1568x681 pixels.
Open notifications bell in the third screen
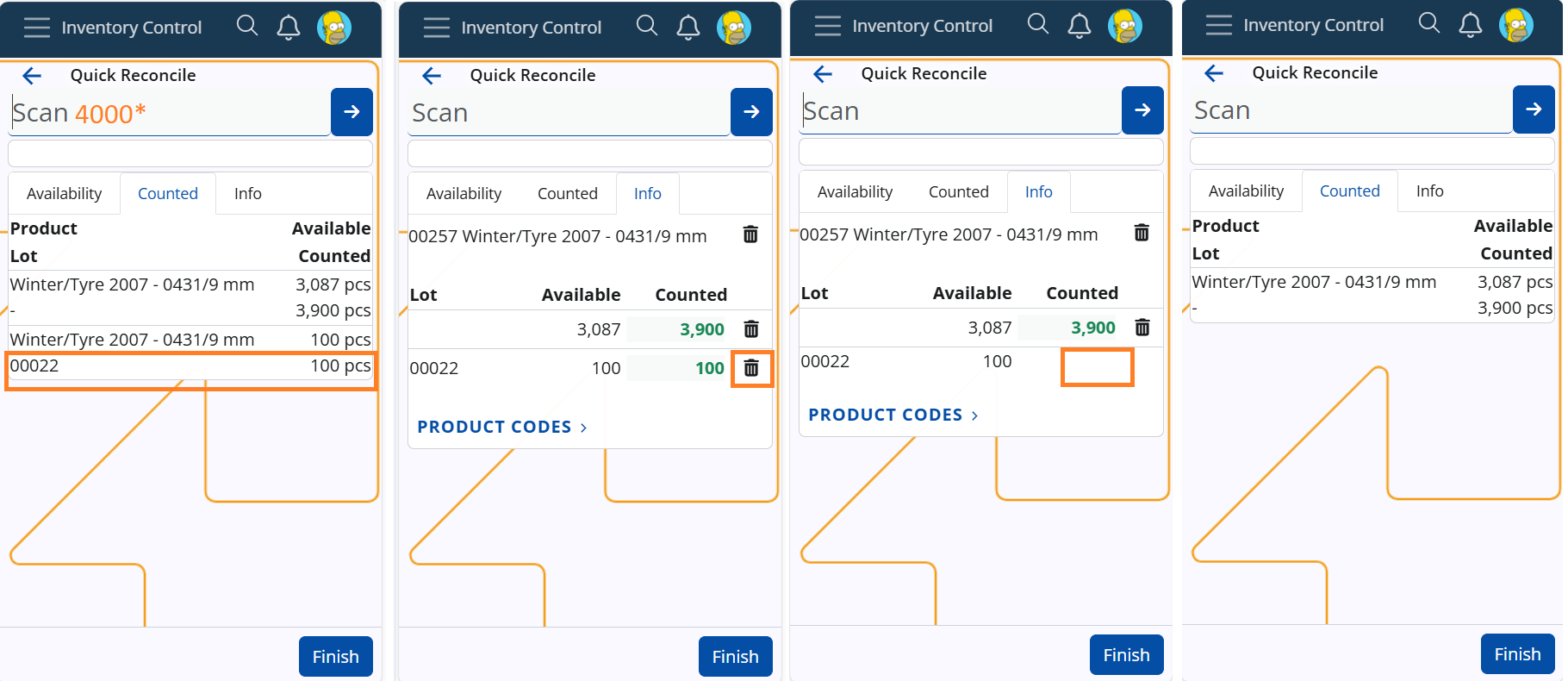pos(1080,26)
